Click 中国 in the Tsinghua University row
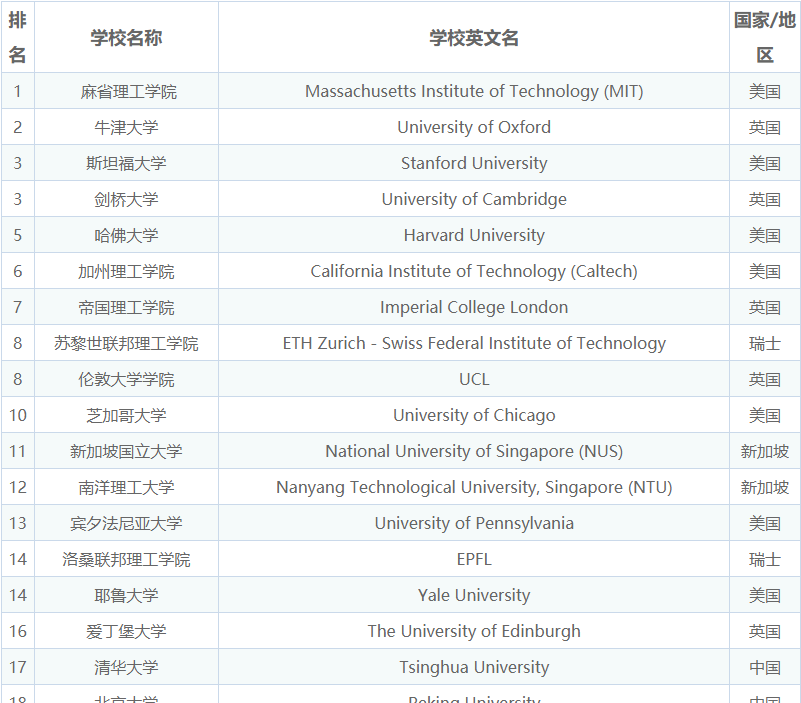Viewport: 801px width, 703px height. coord(765,668)
